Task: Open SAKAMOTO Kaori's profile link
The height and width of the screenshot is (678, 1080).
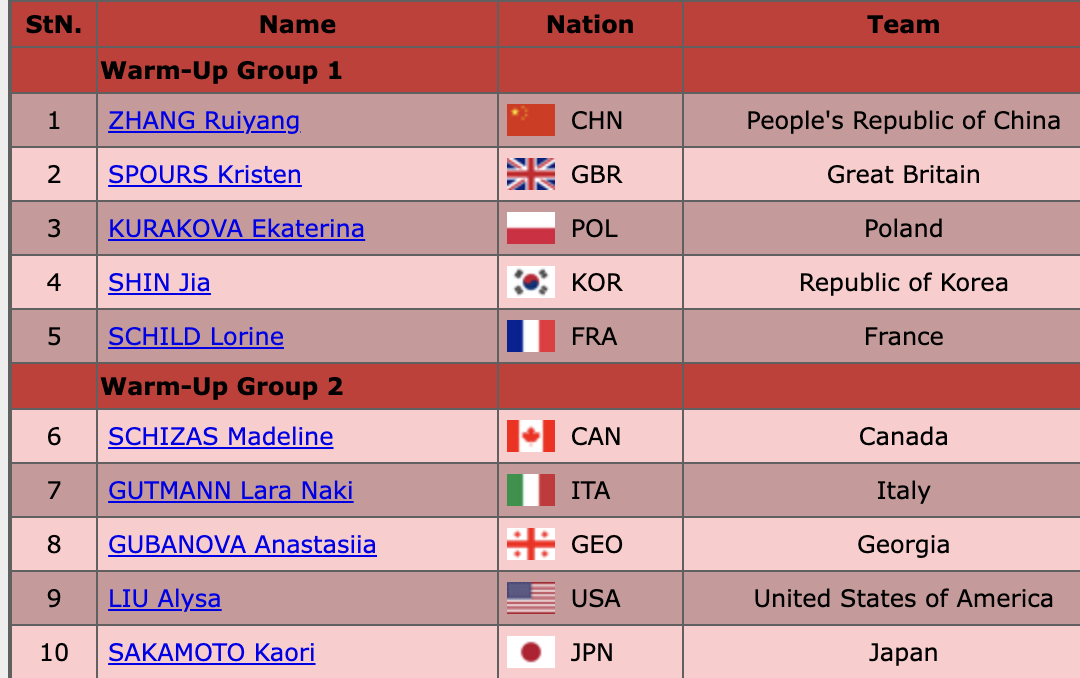Action: [212, 653]
